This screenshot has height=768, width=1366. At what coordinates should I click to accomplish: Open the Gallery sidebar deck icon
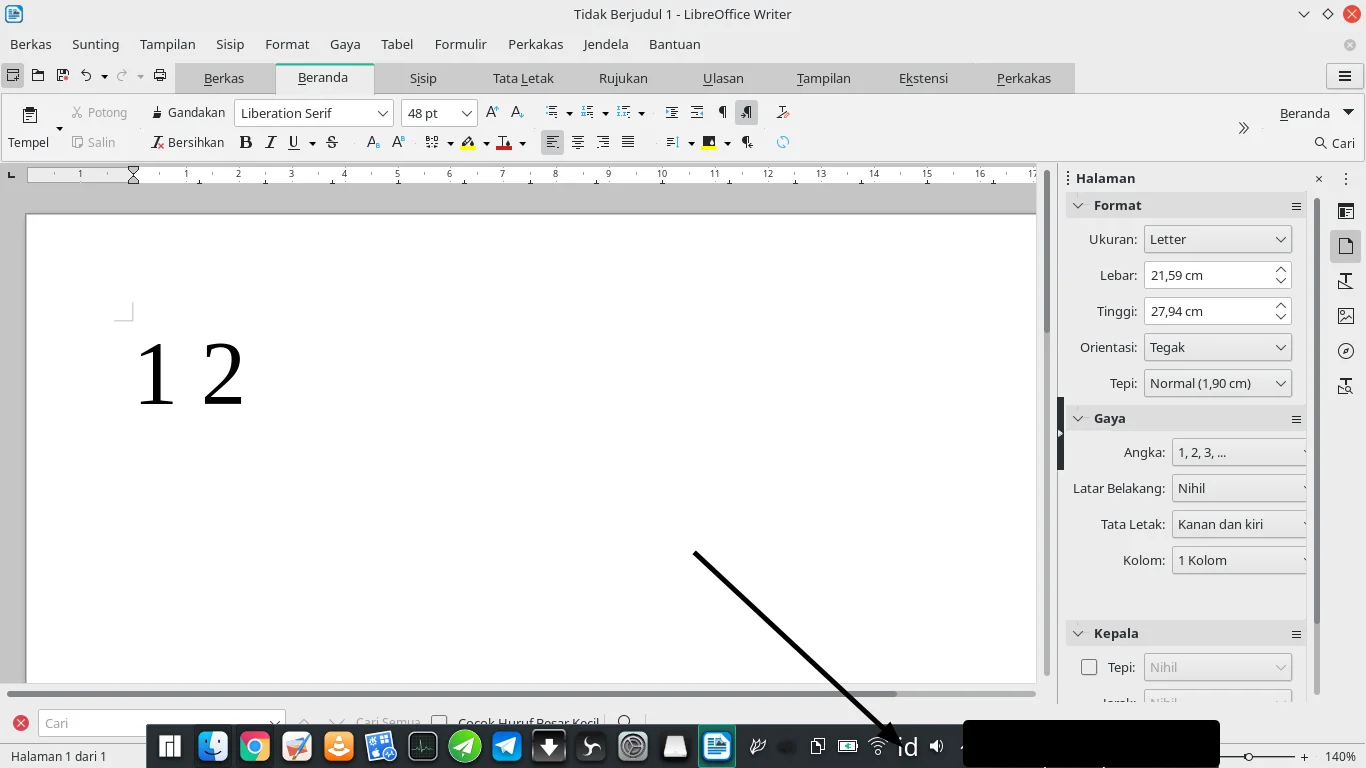(x=1346, y=316)
